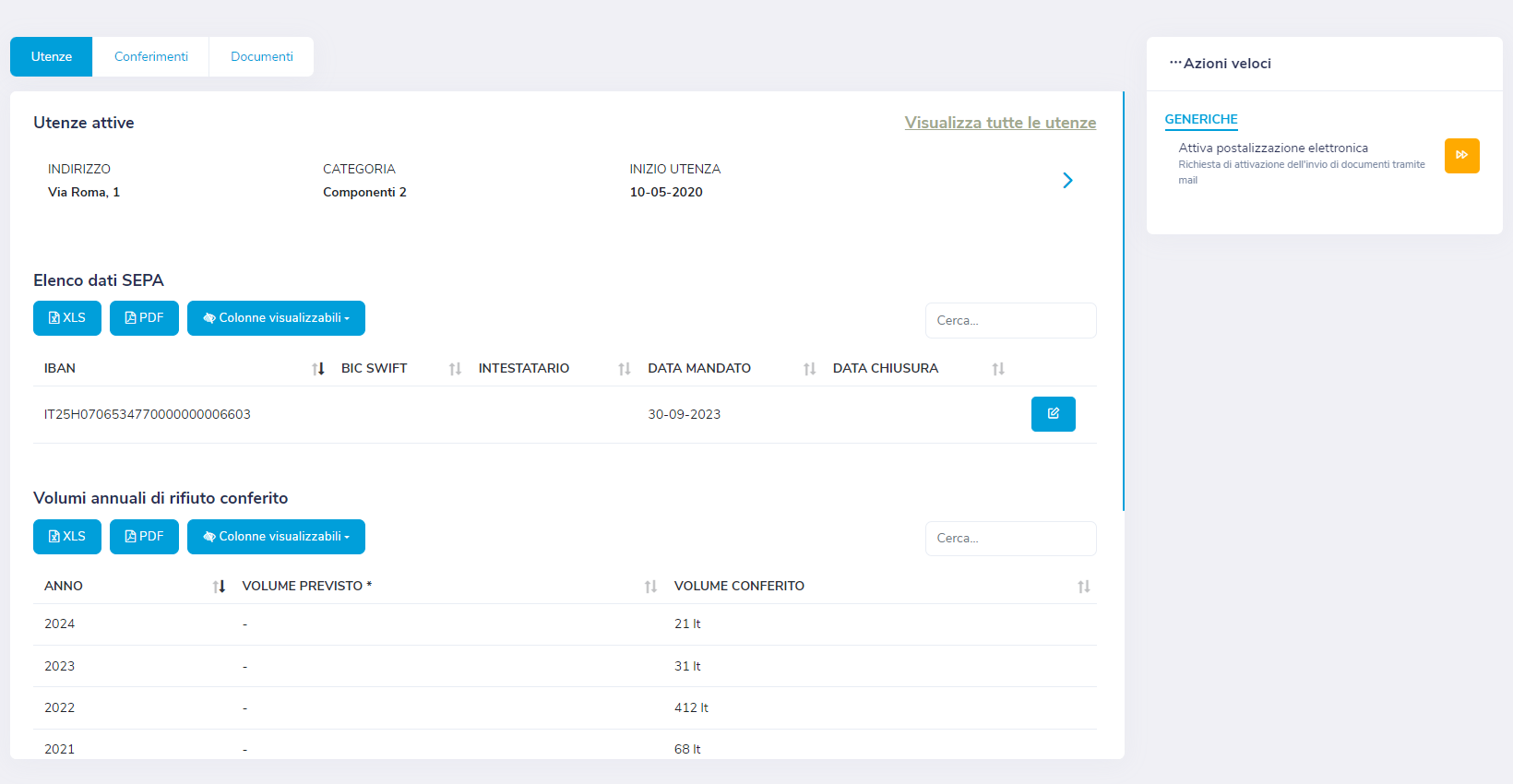Expand Colonne visualizzabili dropdown in SEPA section
The width and height of the screenshot is (1513, 784).
click(x=276, y=318)
